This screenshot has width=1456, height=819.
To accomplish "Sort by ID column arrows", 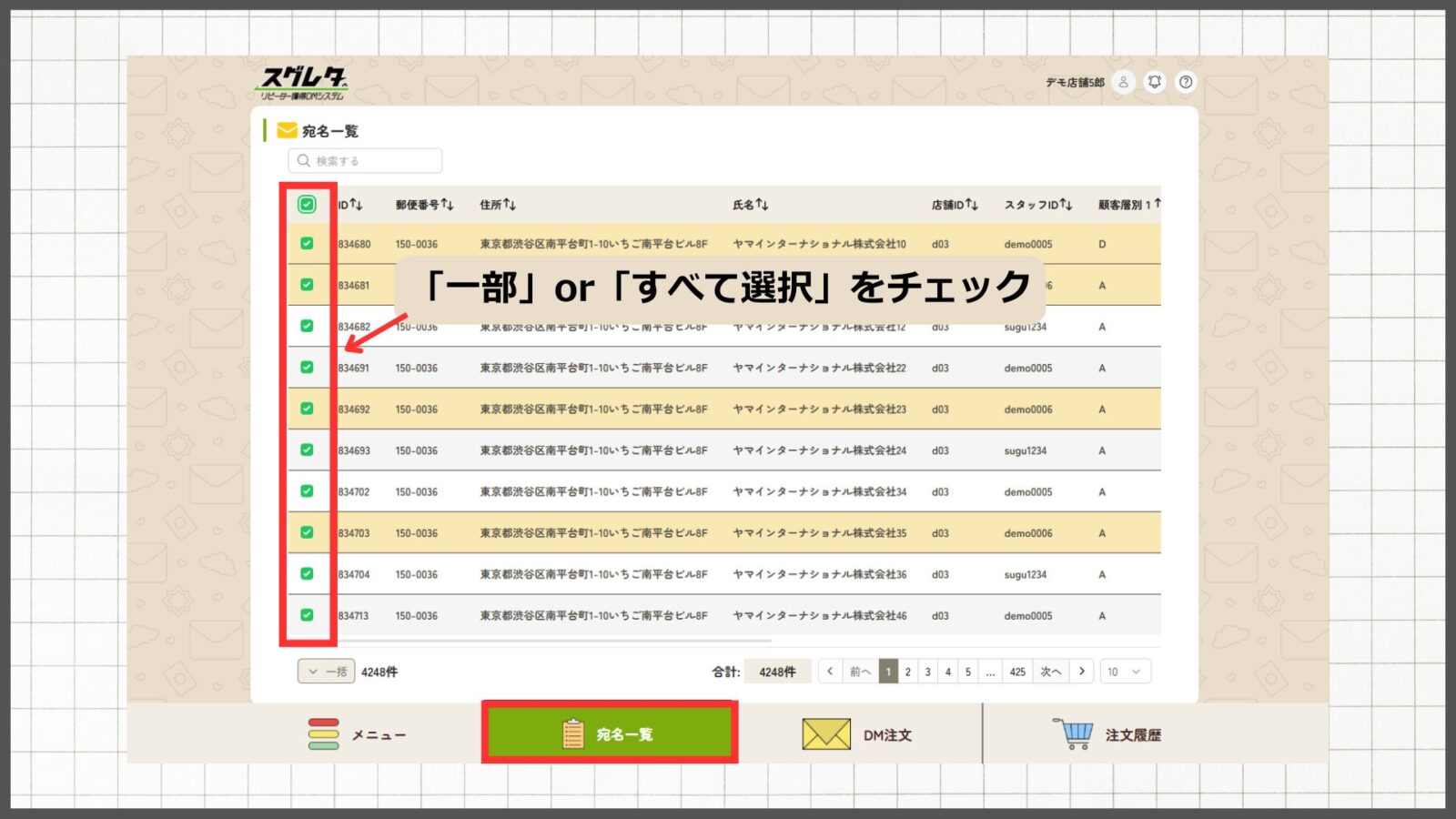I will [356, 205].
